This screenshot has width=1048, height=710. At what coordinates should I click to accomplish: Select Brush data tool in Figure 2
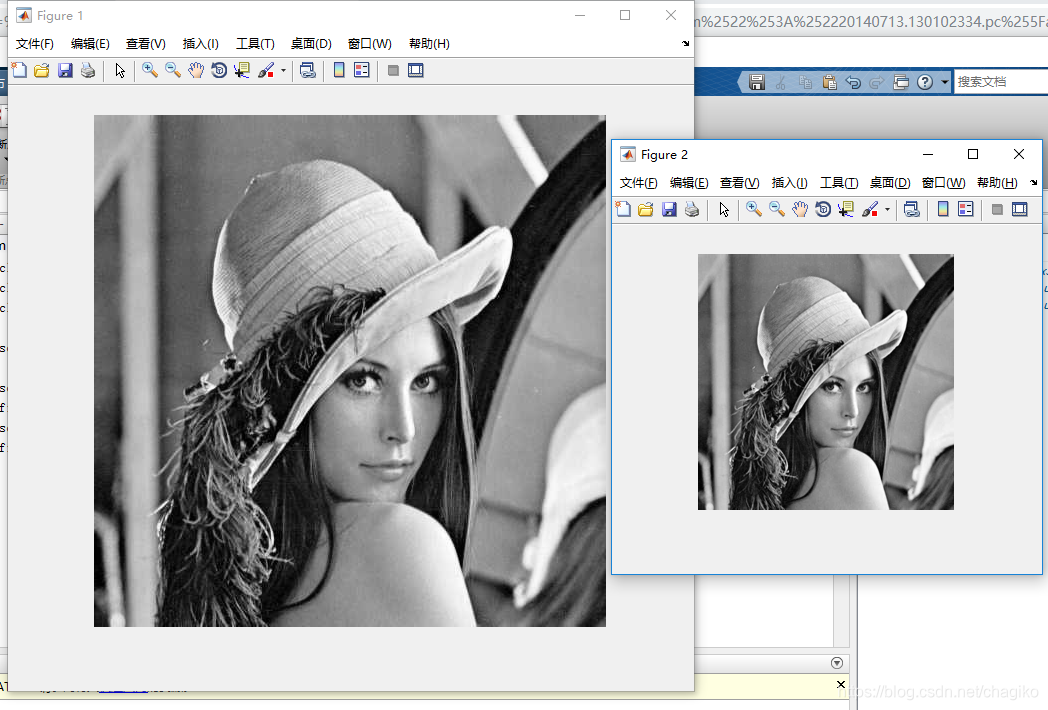coord(870,209)
